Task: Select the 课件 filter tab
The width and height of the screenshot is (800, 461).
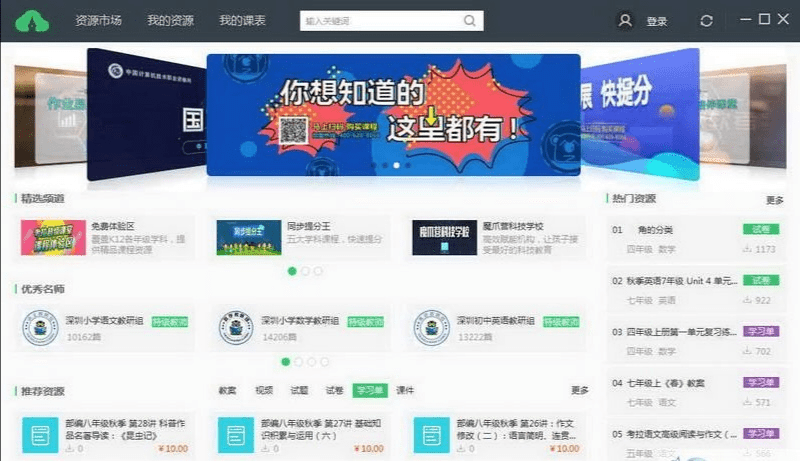Action: 405,390
